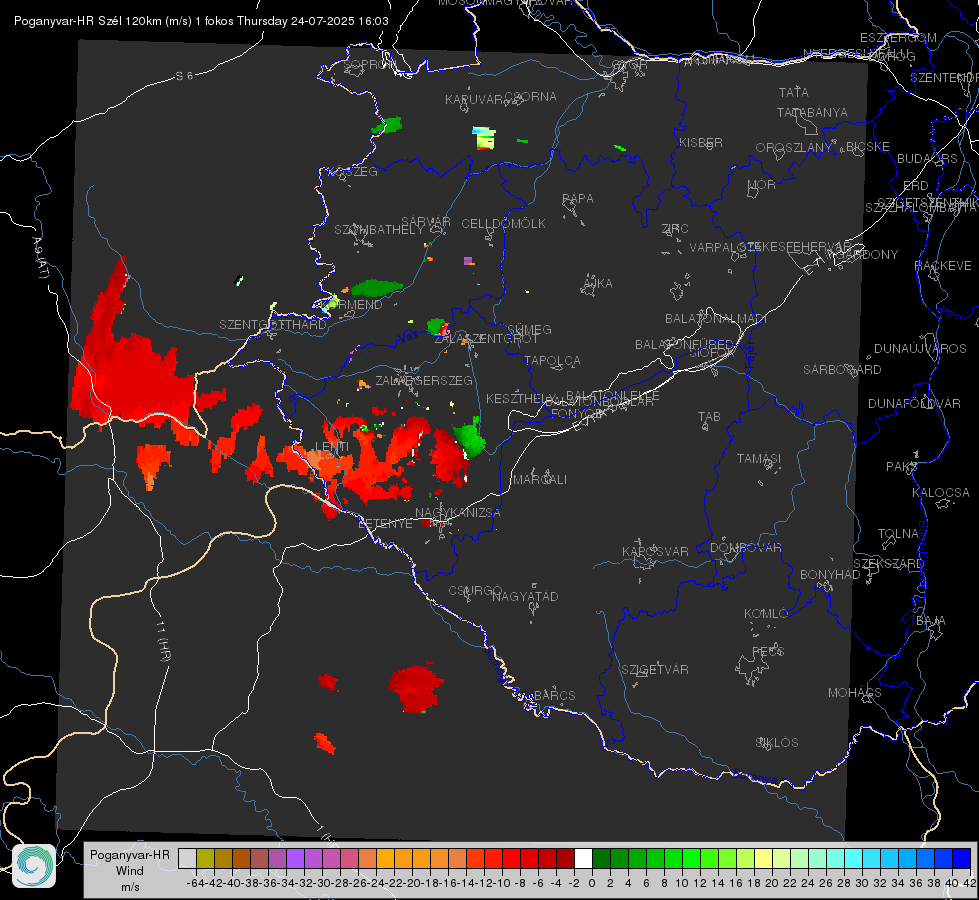Click the 'PÁPA' city label

[x=578, y=199]
